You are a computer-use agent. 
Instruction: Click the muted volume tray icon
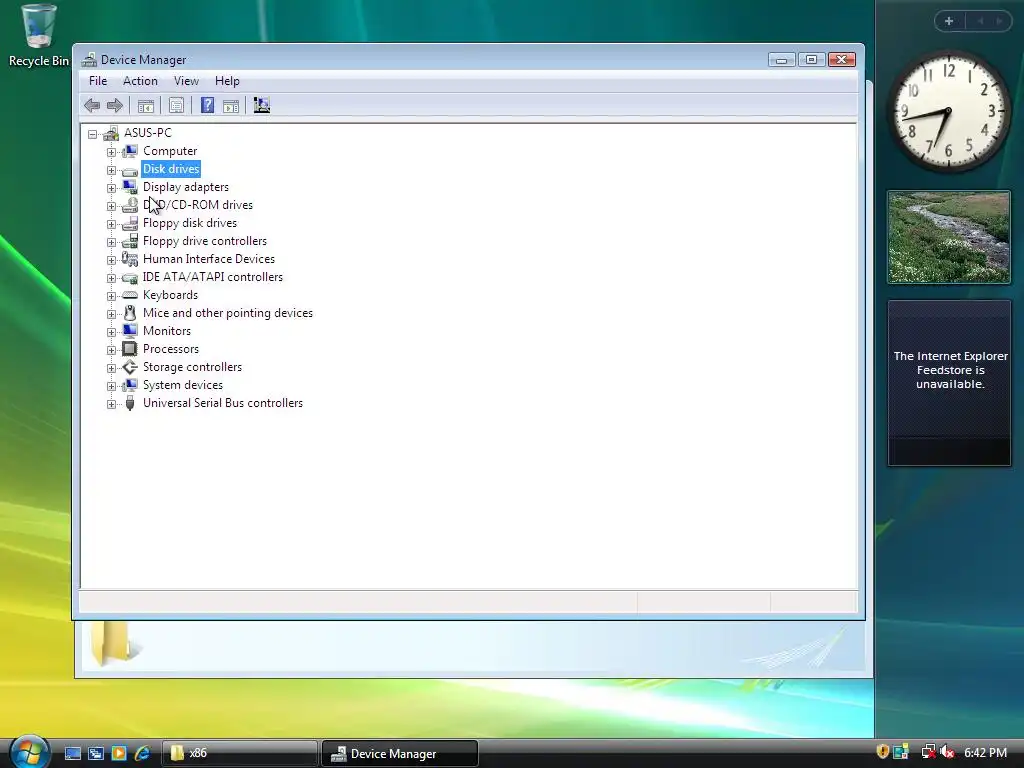pos(948,752)
